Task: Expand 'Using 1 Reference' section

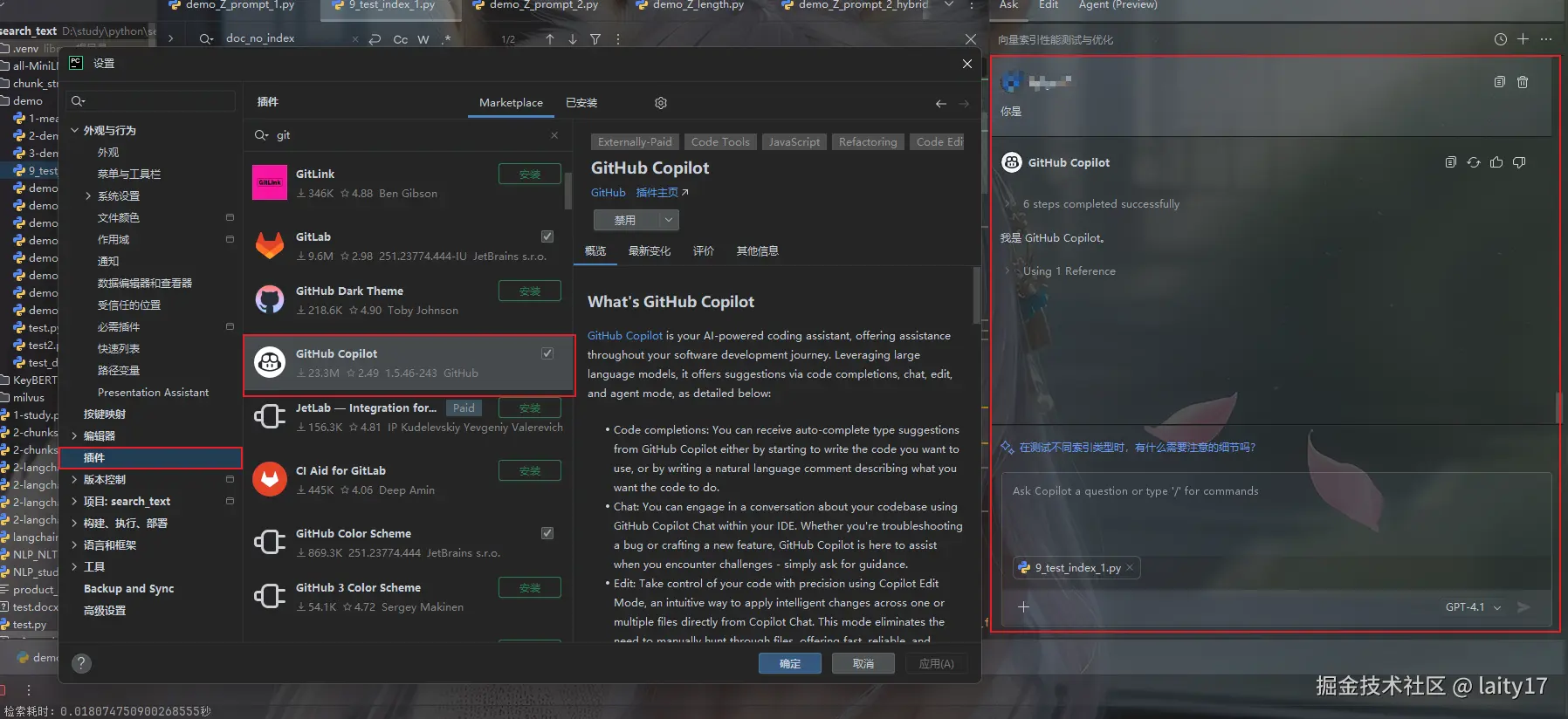Action: 1069,271
